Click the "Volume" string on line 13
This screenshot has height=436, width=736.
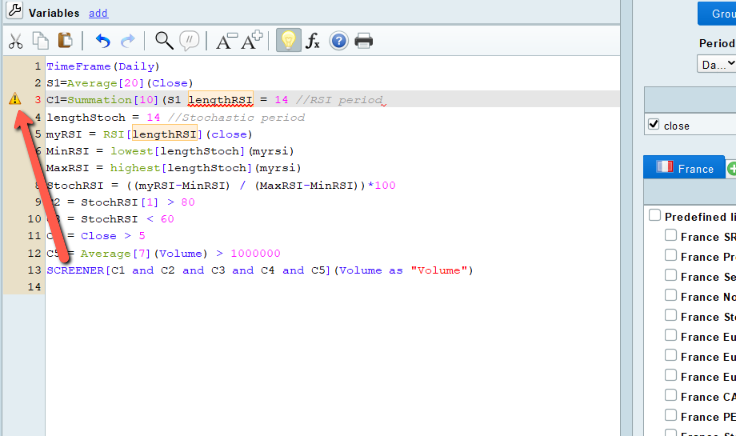439,270
